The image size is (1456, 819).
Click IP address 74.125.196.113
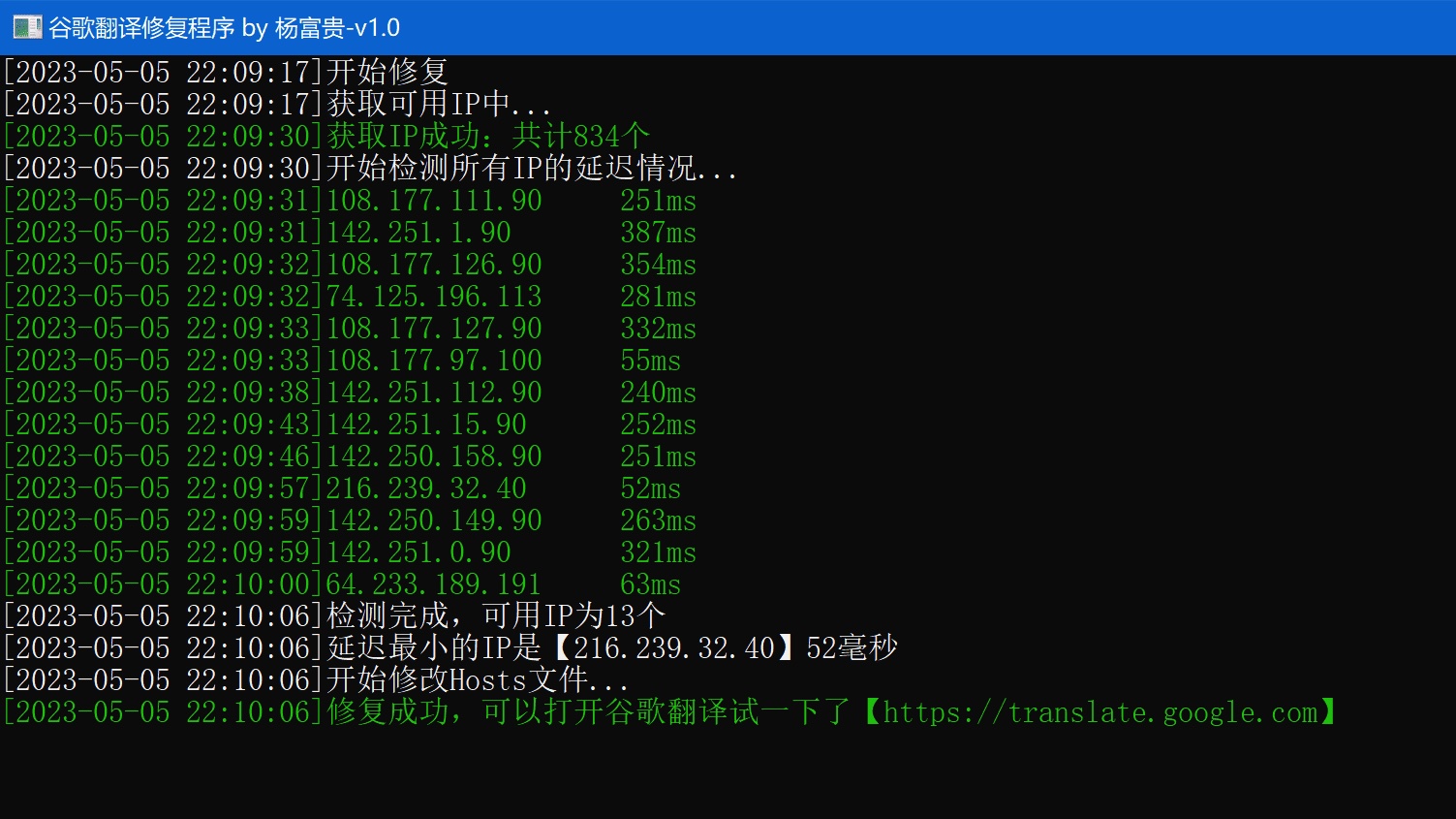pos(434,297)
